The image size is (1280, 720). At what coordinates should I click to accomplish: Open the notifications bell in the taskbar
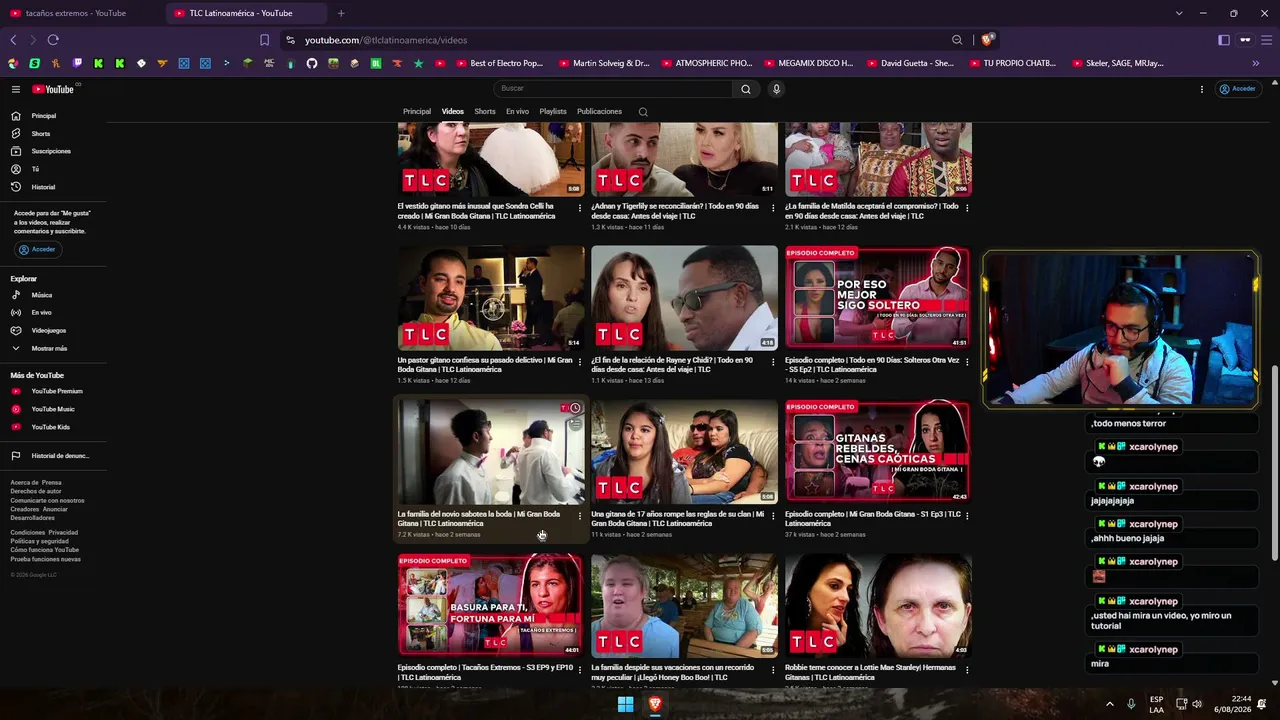coord(1262,704)
